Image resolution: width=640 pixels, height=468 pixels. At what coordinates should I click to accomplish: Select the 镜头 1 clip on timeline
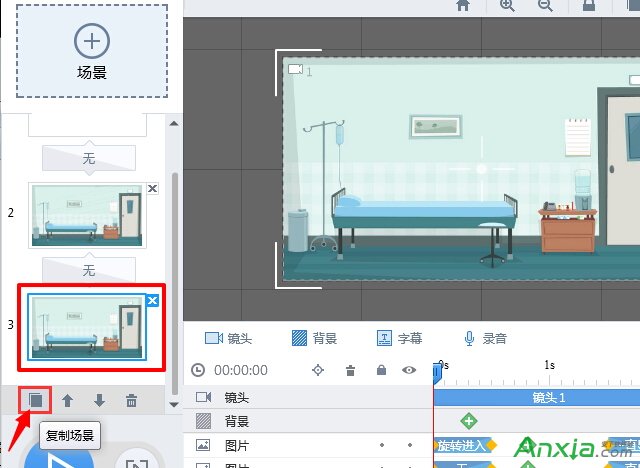tap(537, 397)
